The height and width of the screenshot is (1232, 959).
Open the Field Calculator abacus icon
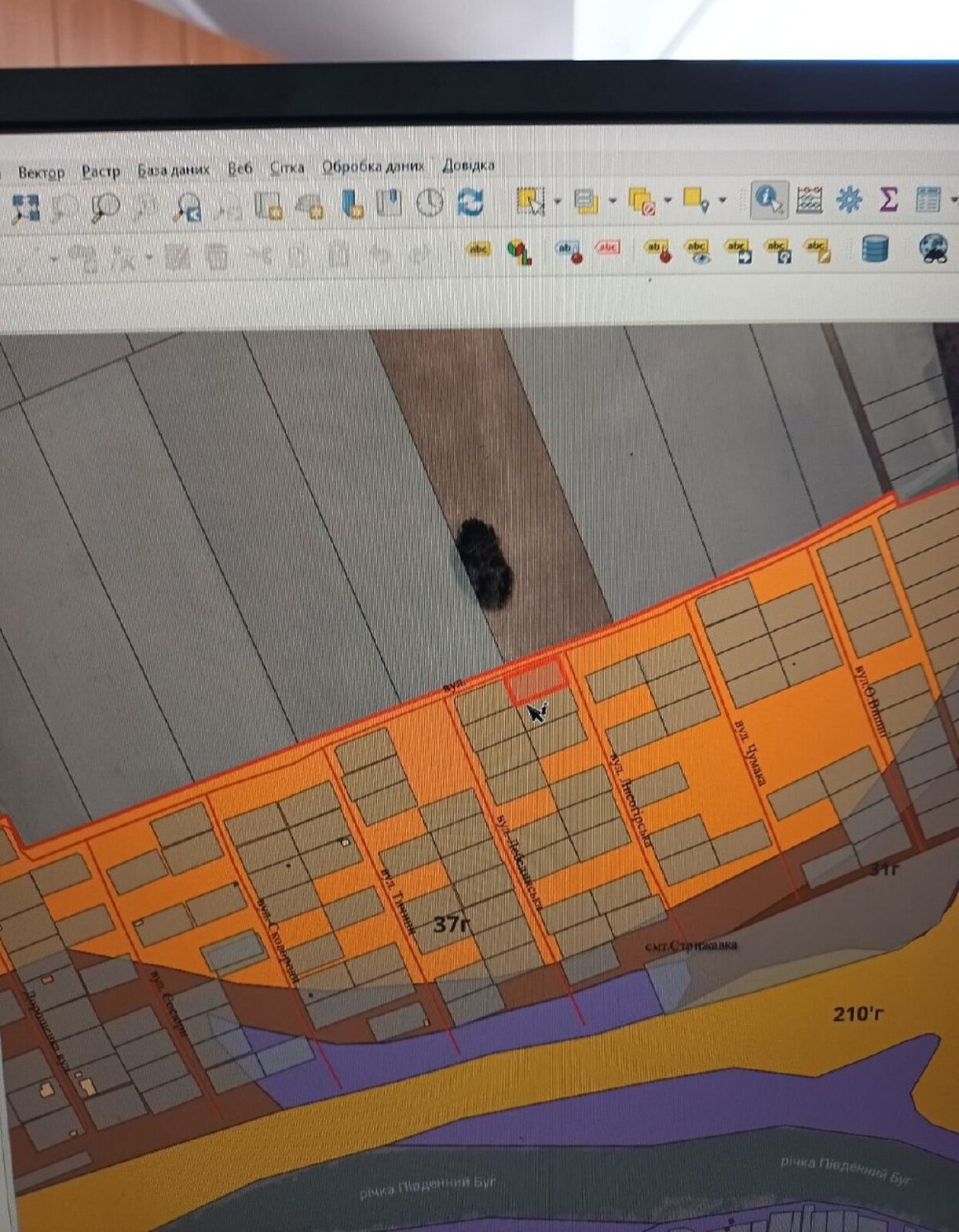[x=809, y=199]
